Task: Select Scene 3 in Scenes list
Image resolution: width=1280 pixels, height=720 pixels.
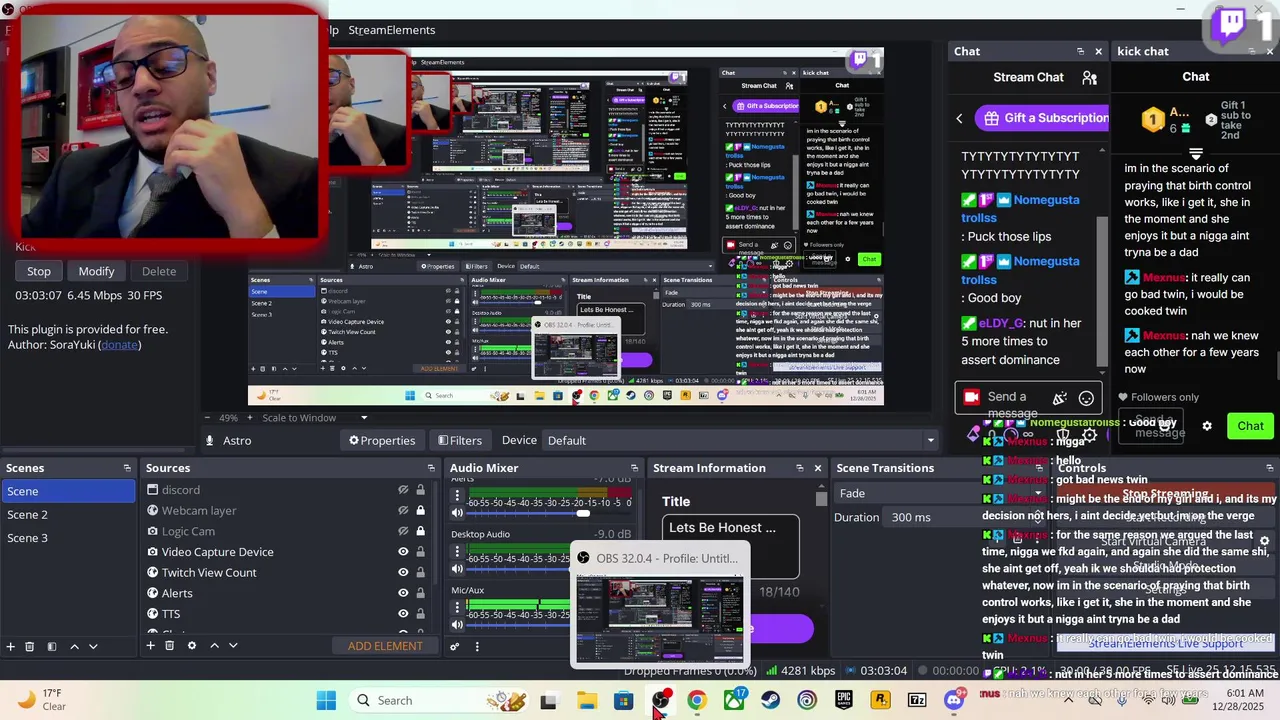Action: pyautogui.click(x=68, y=538)
